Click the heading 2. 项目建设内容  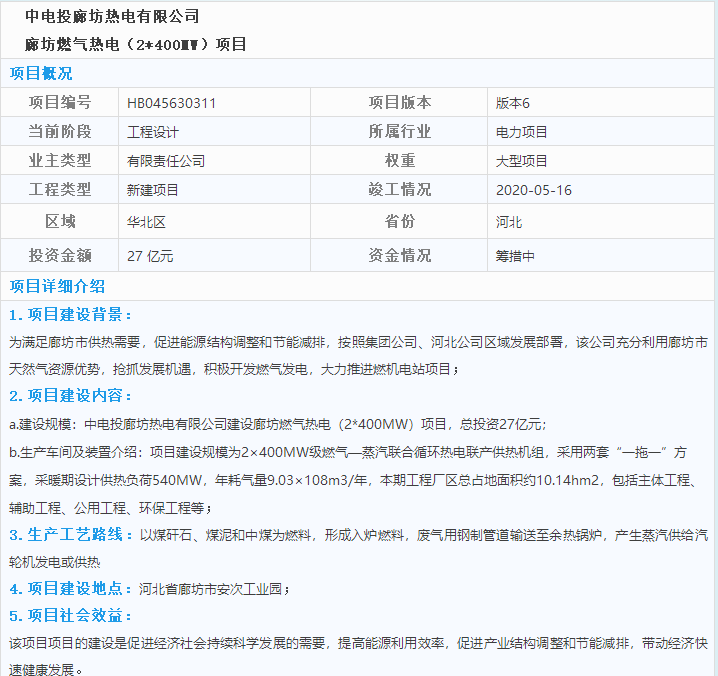[x=71, y=395]
